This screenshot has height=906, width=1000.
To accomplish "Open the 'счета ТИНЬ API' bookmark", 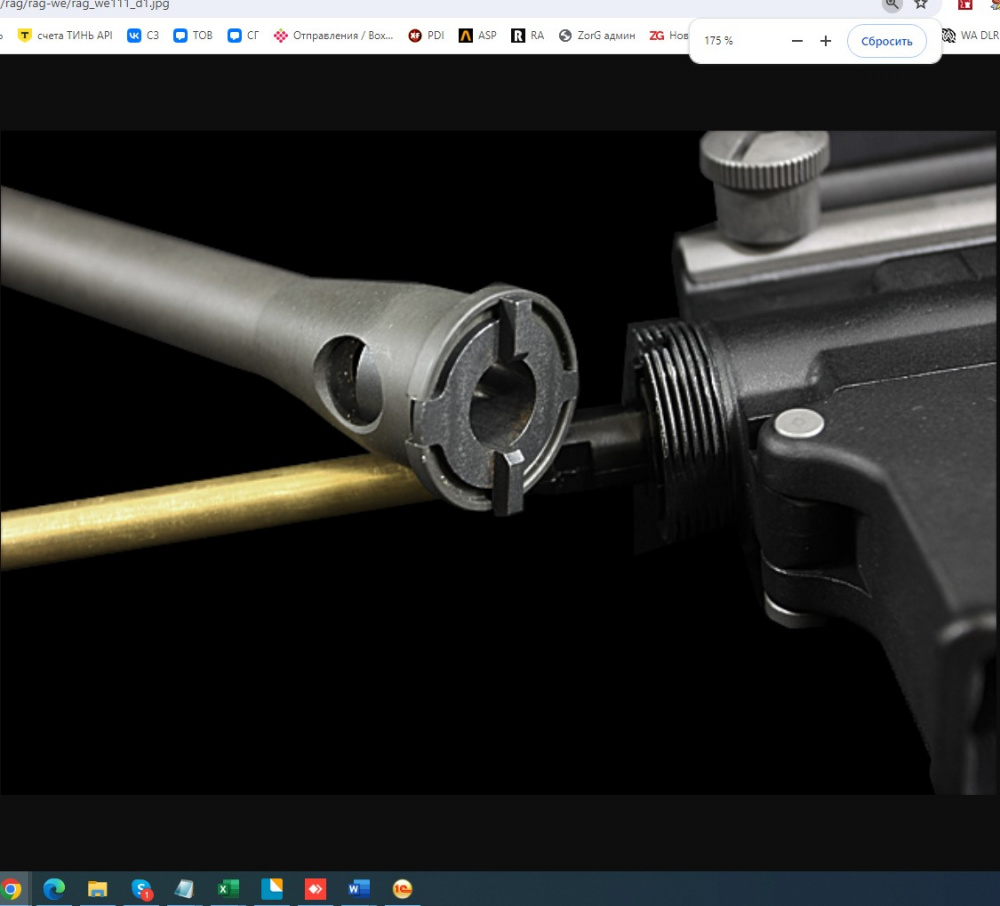I will pyautogui.click(x=65, y=35).
